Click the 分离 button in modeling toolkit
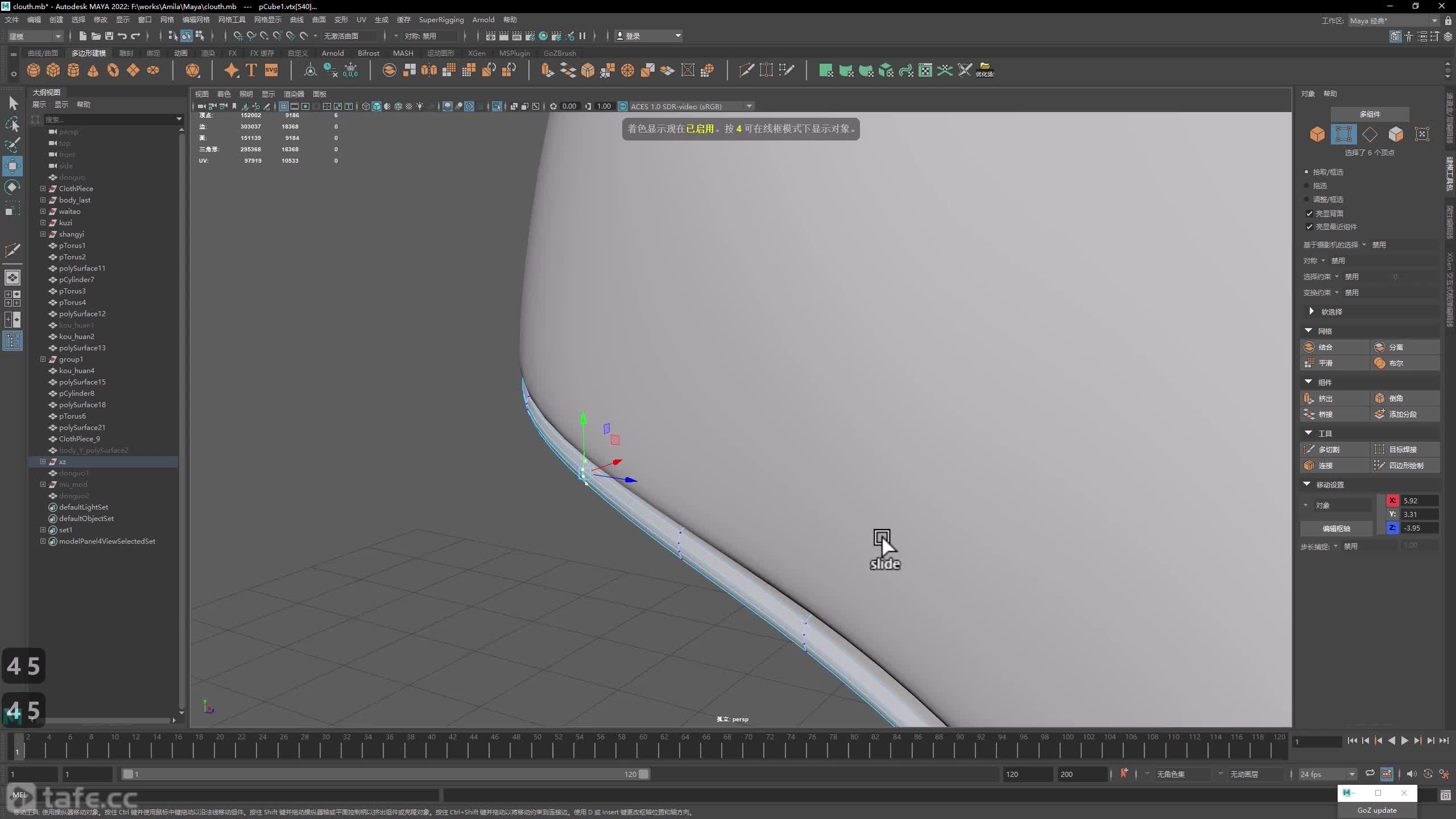Screen dimensions: 1456x819 1405,347
